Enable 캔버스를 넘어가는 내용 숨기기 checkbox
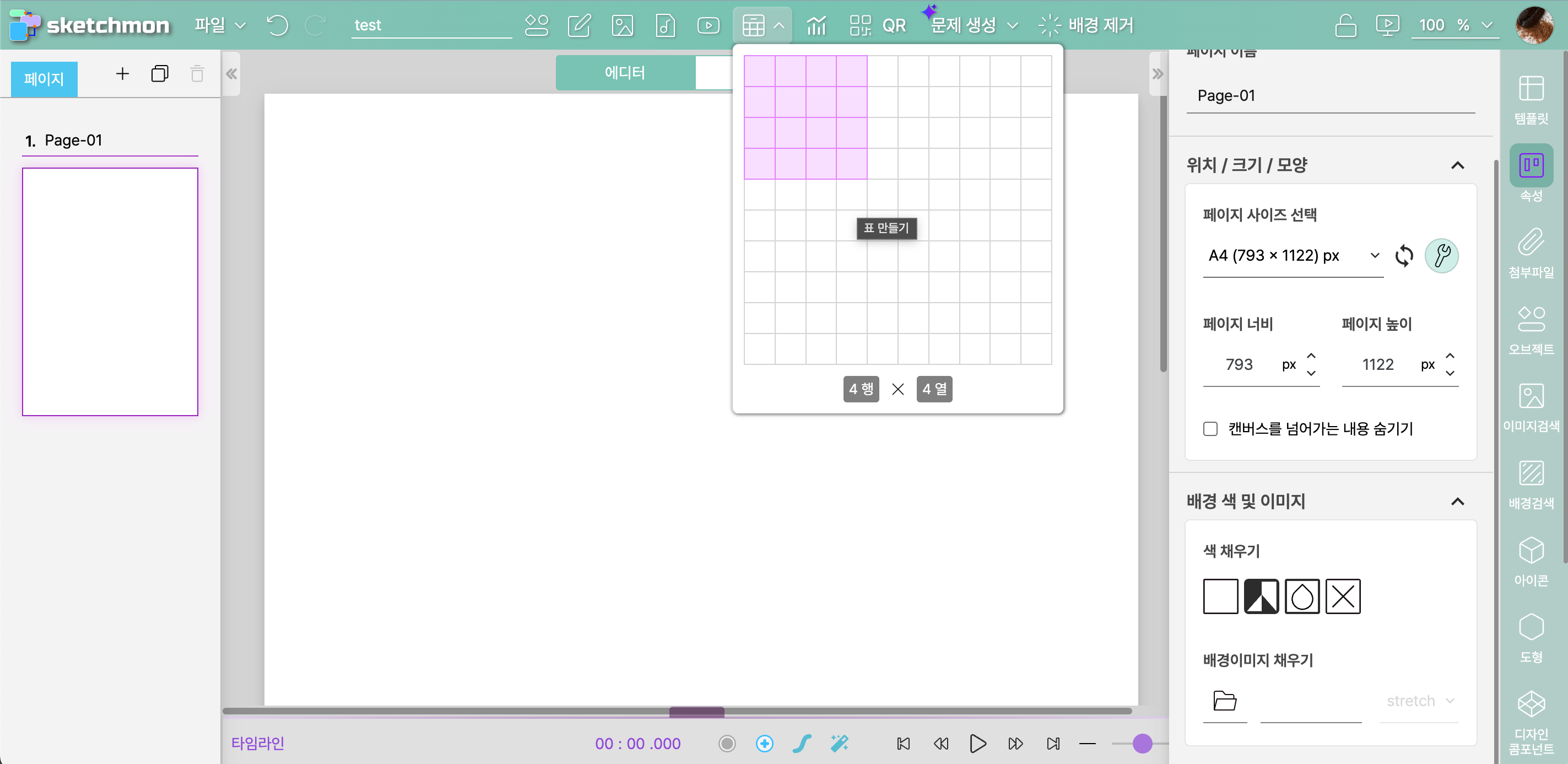 click(1210, 428)
